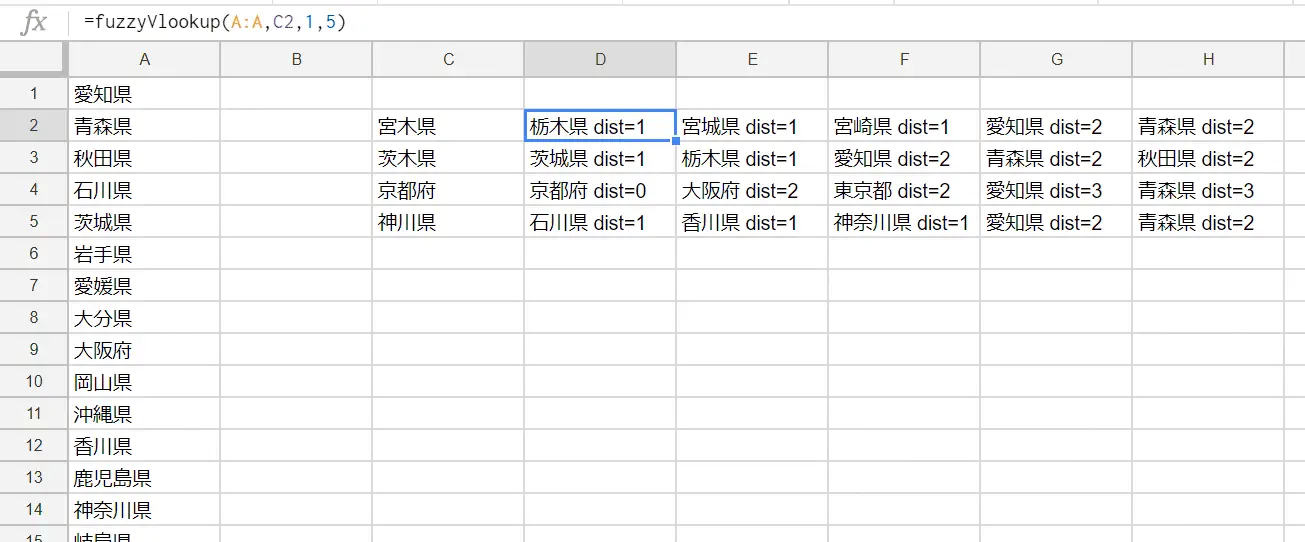Select the column F header
Screen dimensions: 1305x542
click(904, 60)
